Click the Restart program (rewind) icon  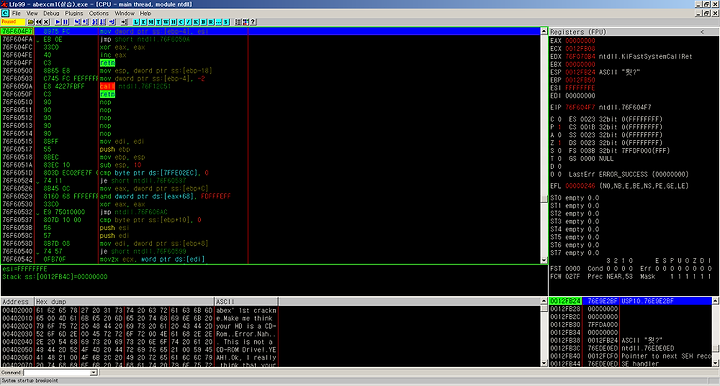[x=39, y=22]
